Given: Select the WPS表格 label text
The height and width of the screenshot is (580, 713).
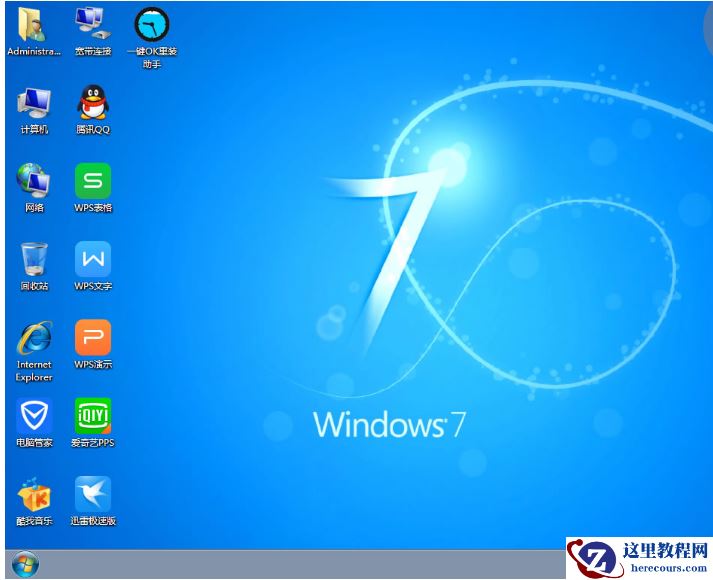Looking at the screenshot, I should pos(93,208).
